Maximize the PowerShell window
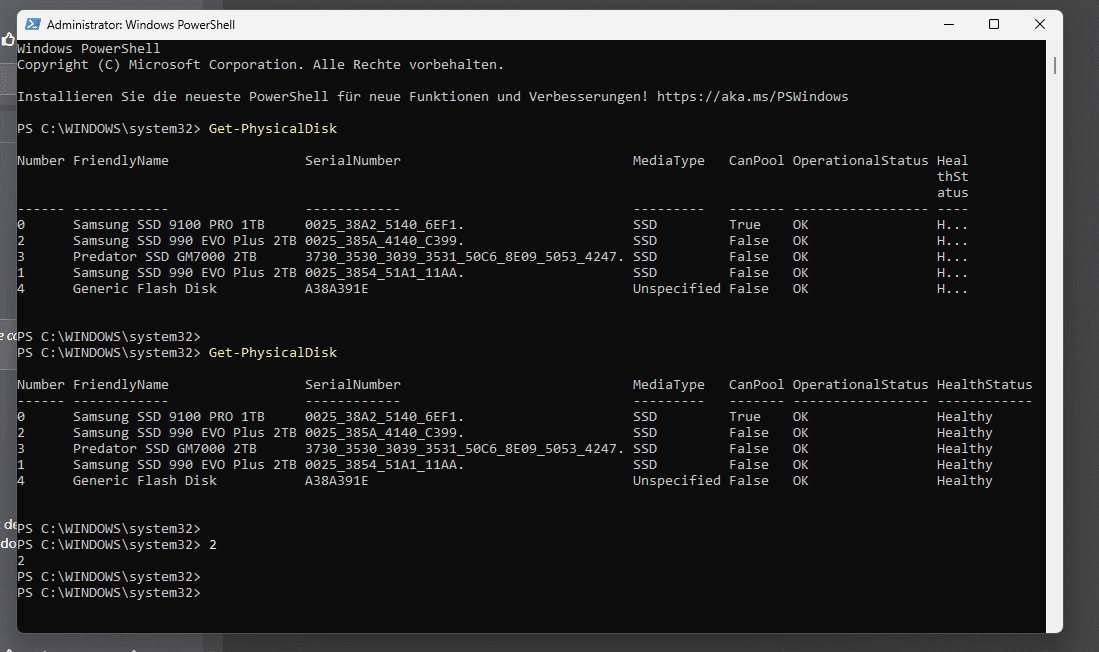1099x652 pixels. pyautogui.click(x=993, y=24)
